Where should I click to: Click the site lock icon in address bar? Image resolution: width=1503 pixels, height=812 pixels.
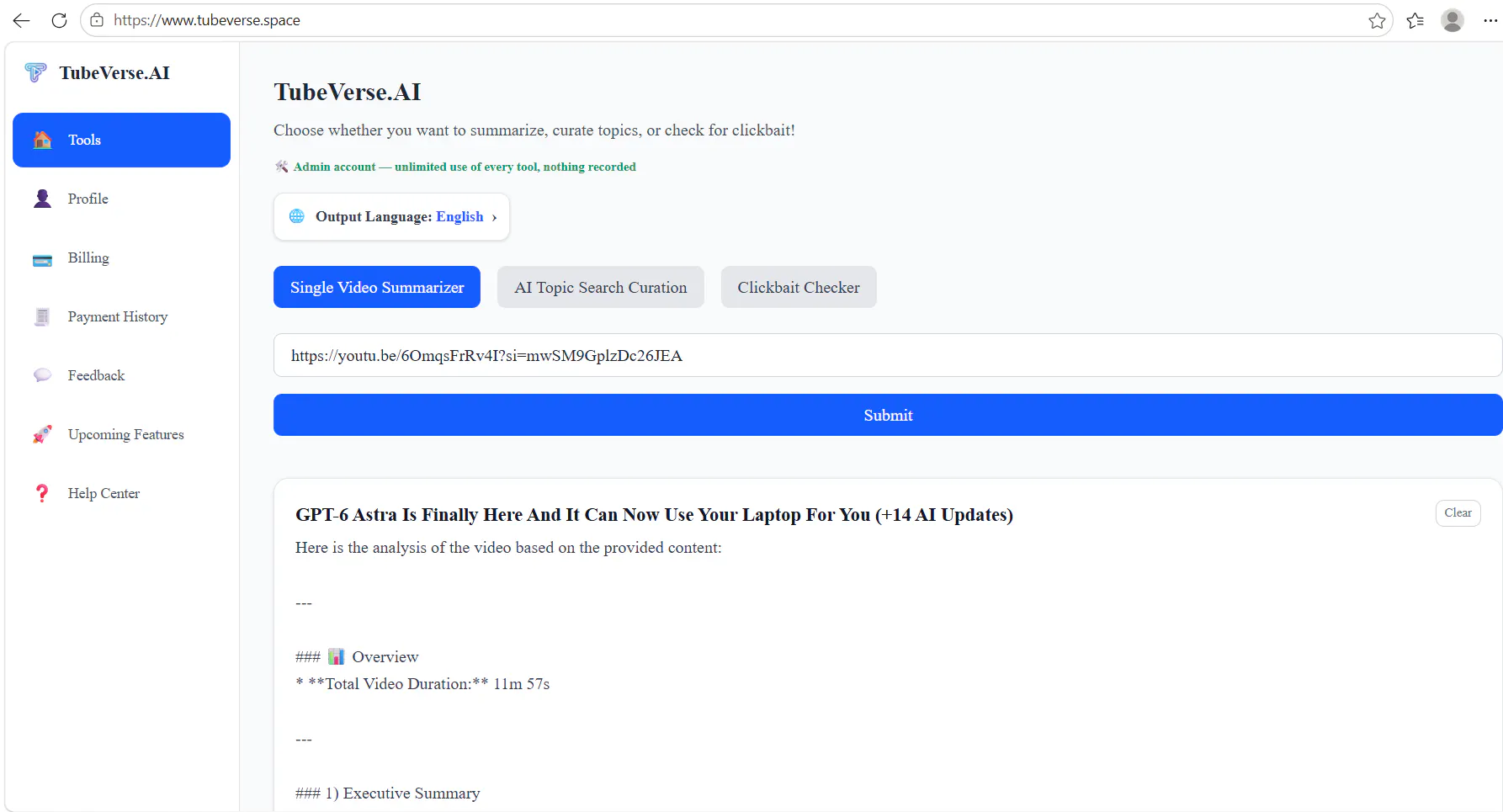click(x=97, y=20)
